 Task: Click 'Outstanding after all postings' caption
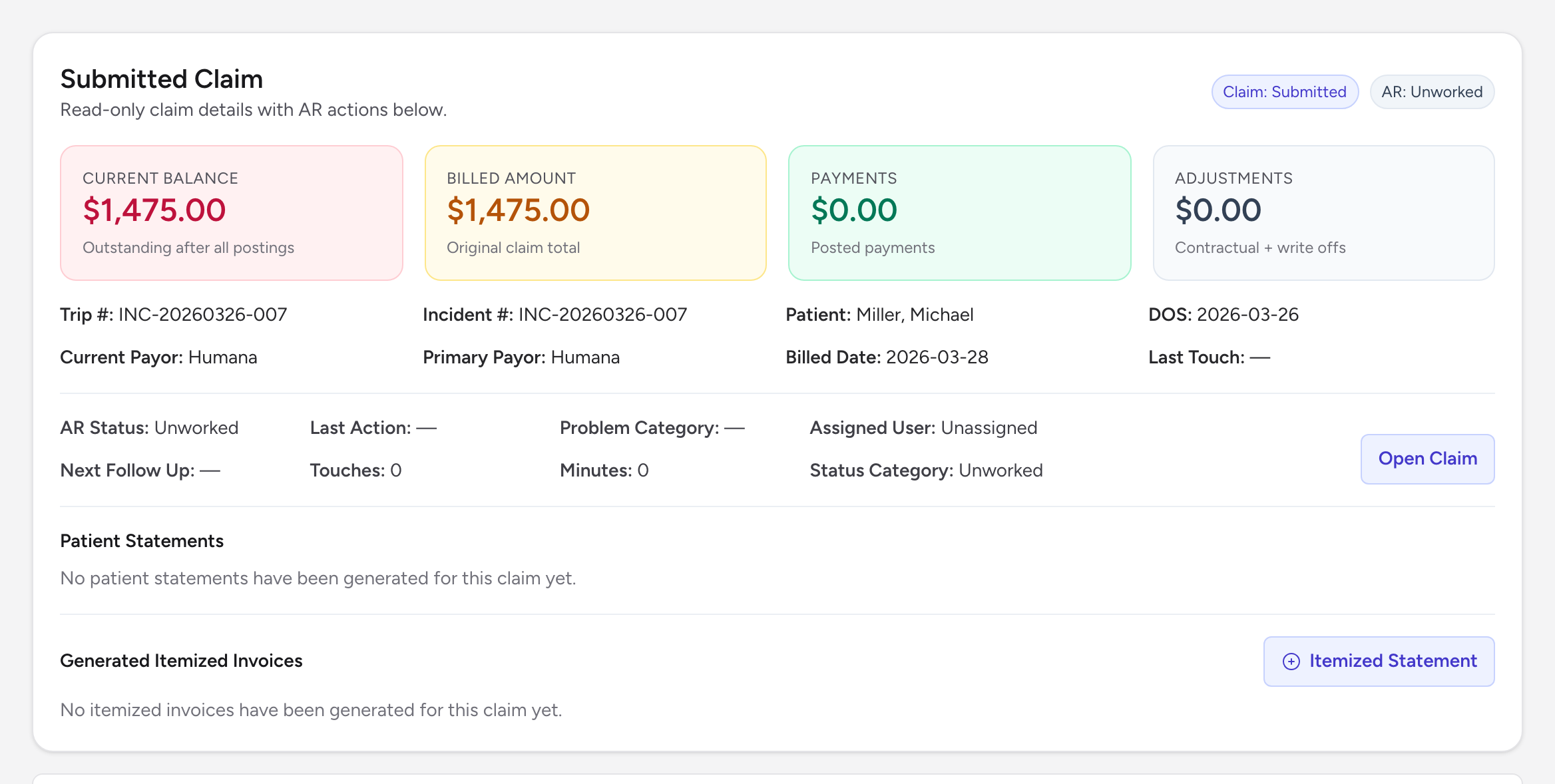pos(188,248)
